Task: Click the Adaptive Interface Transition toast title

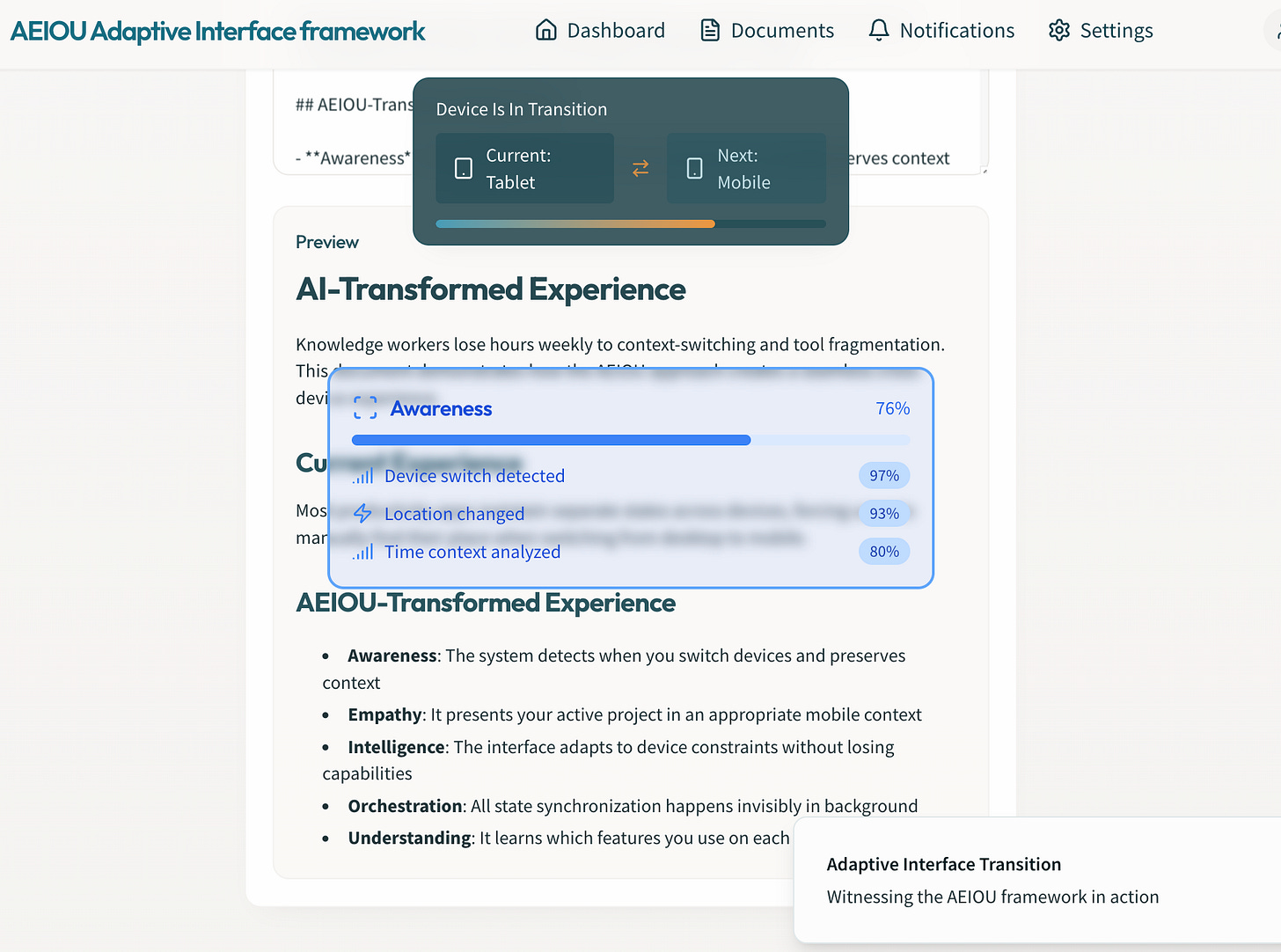Action: coord(944,864)
